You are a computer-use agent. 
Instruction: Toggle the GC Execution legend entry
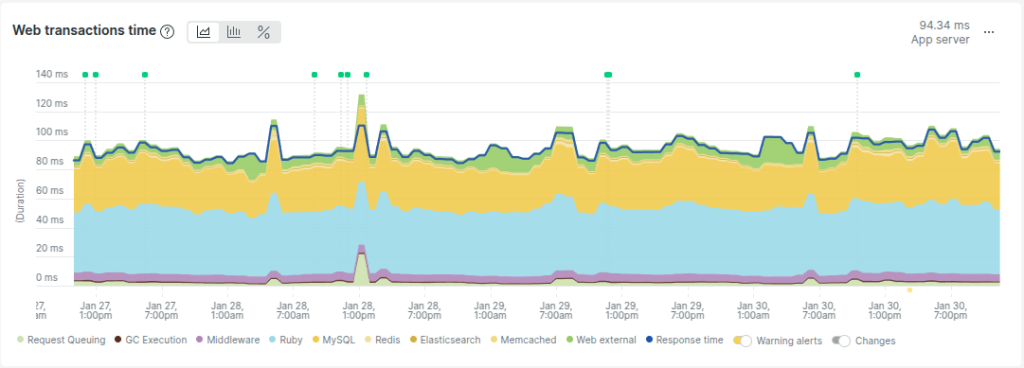click(x=151, y=340)
